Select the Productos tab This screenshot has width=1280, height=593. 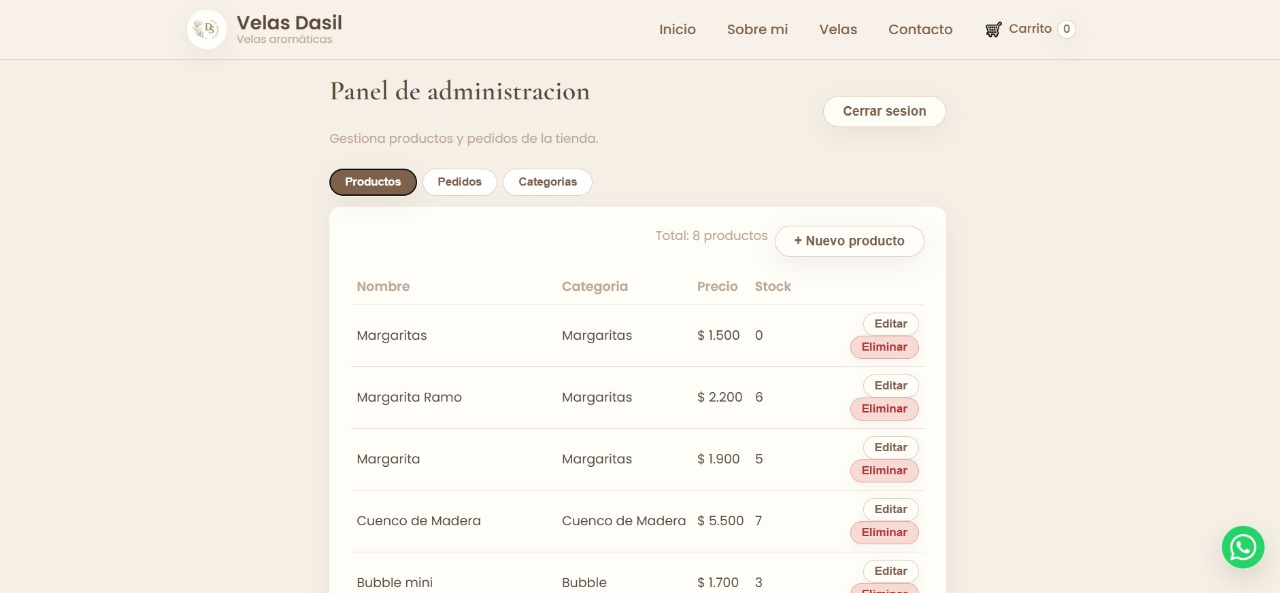coord(372,181)
